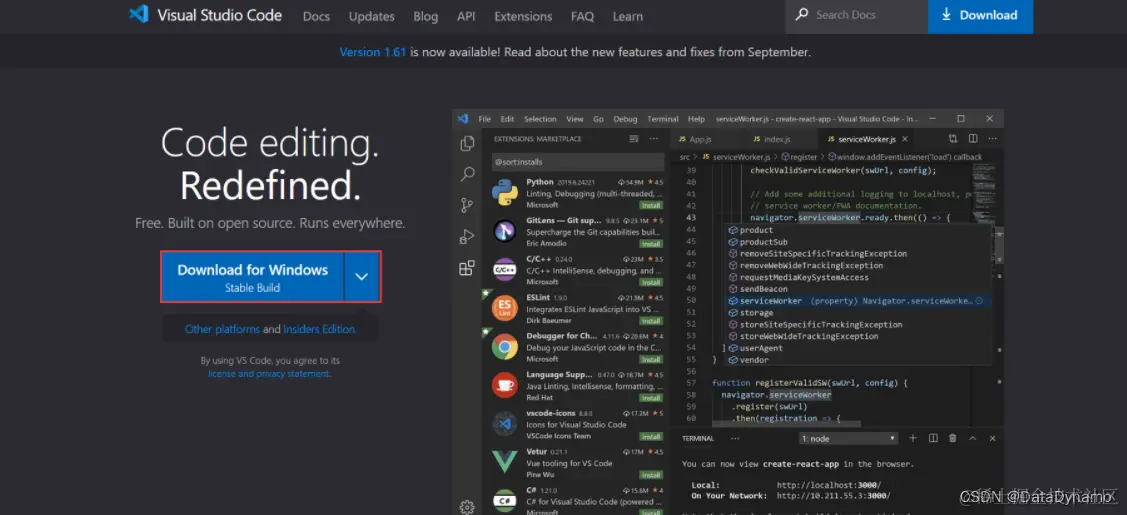Install the Vetur extension
Image resolution: width=1127 pixels, height=515 pixels.
coord(651,475)
